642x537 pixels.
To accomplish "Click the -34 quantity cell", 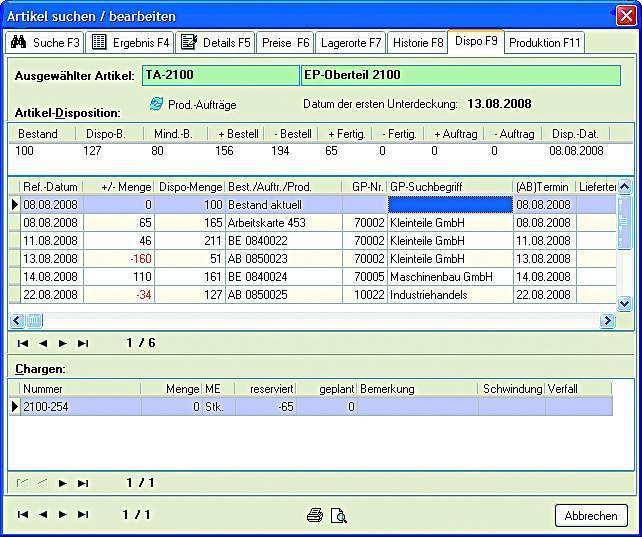I will (119, 295).
